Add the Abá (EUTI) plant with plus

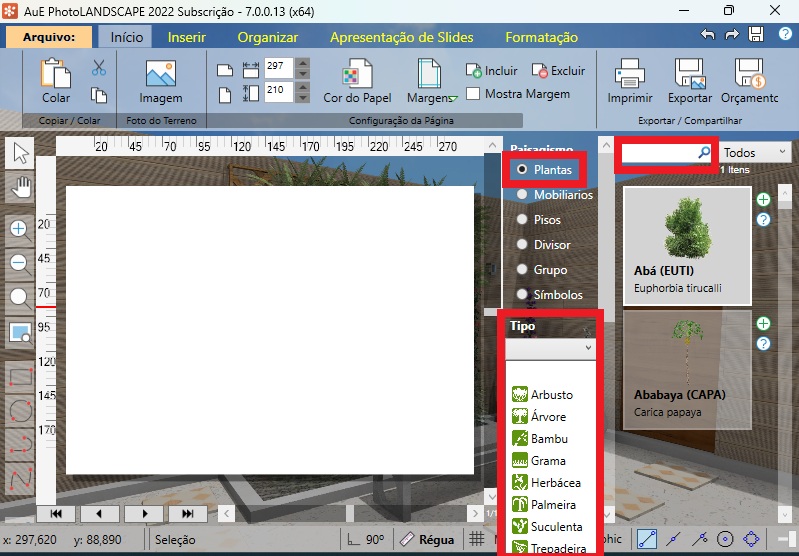pos(763,199)
